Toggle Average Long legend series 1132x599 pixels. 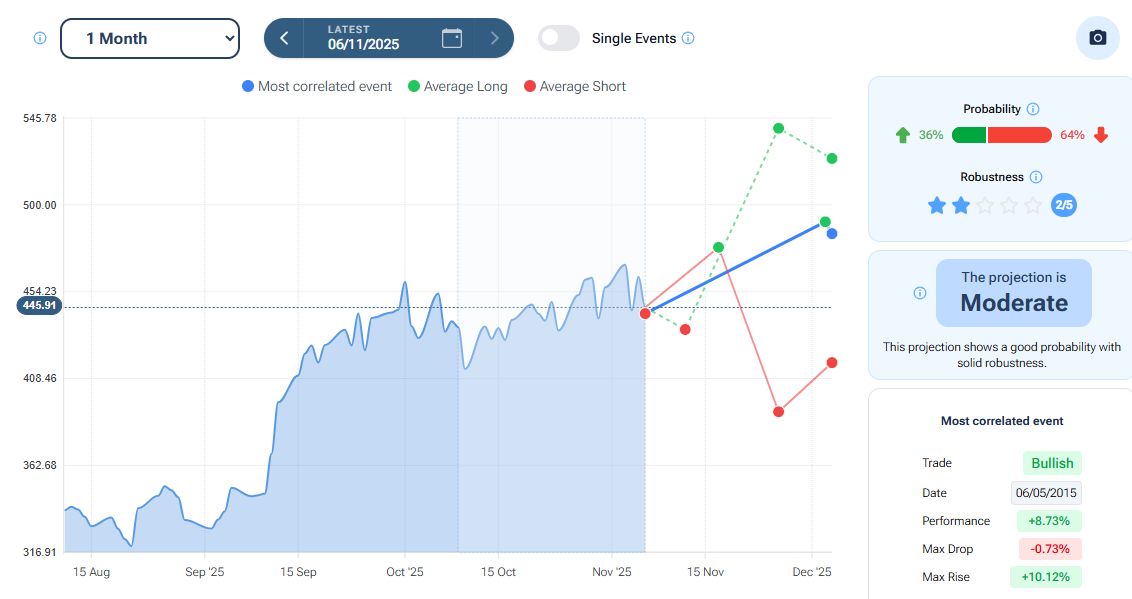point(457,87)
